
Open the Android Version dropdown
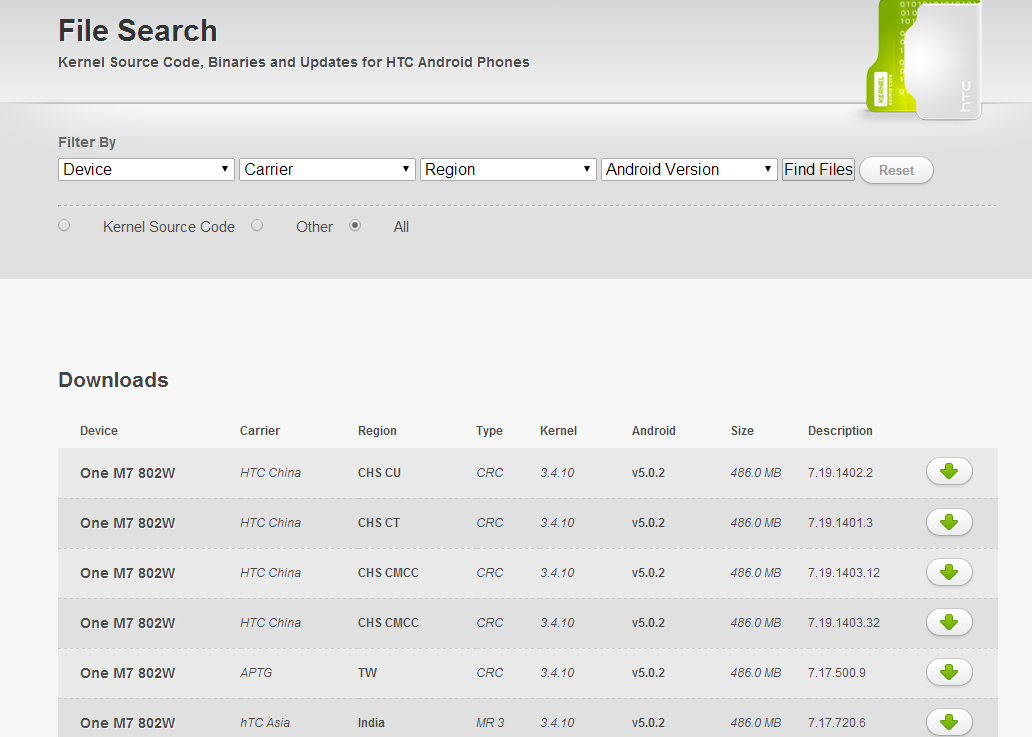(689, 169)
